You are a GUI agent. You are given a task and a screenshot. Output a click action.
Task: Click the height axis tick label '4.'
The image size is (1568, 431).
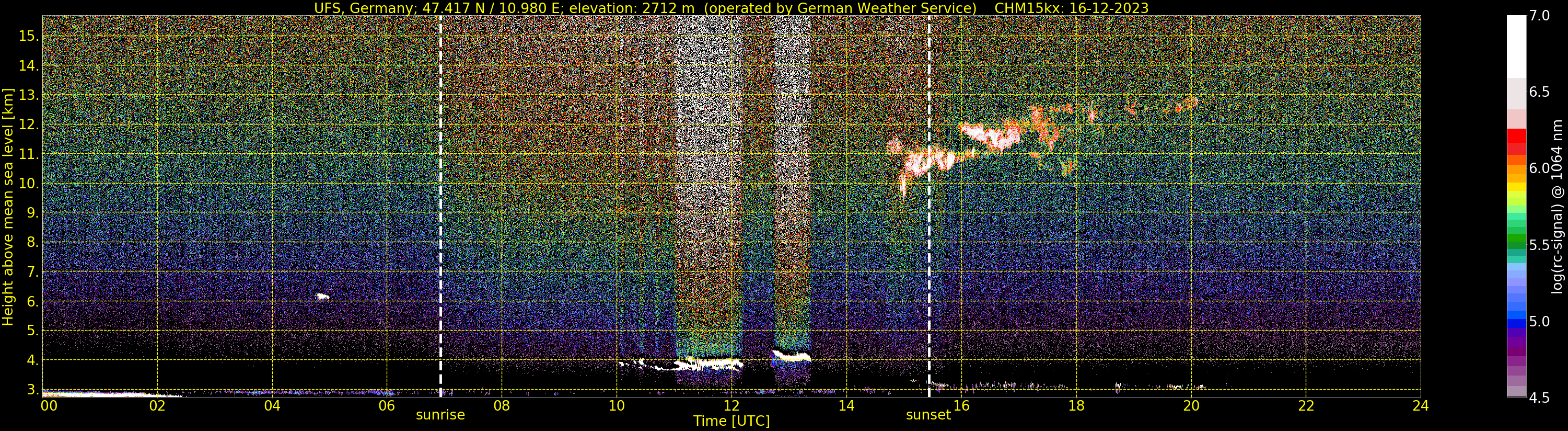coord(32,360)
